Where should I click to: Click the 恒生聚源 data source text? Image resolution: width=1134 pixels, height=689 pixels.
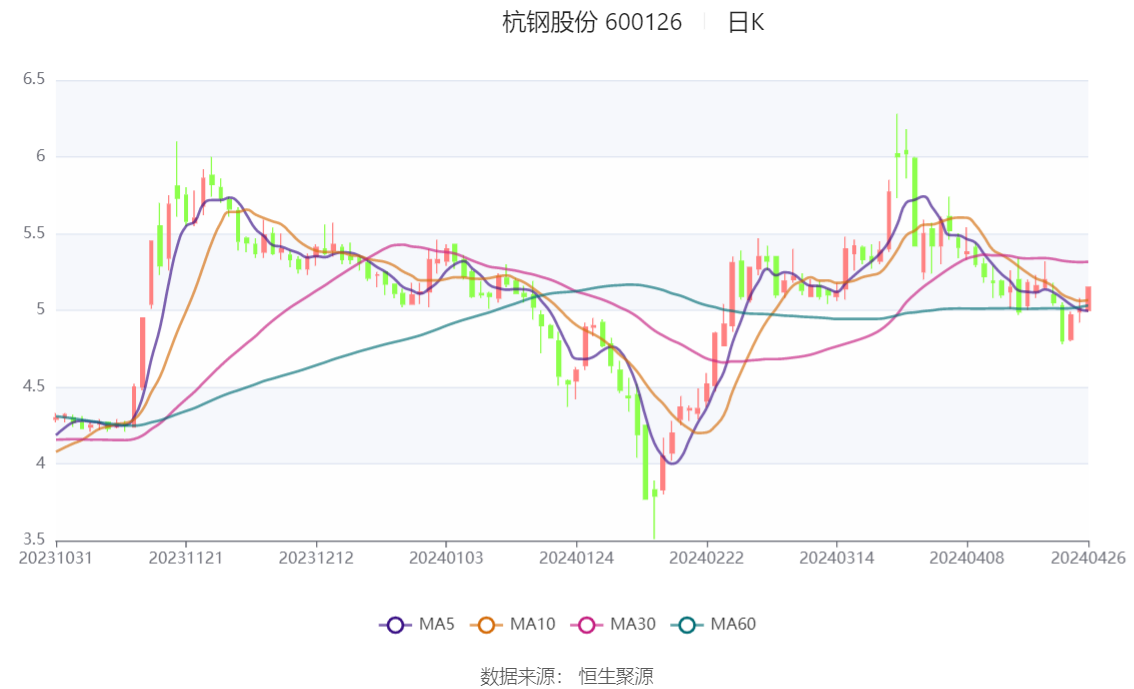[616, 677]
